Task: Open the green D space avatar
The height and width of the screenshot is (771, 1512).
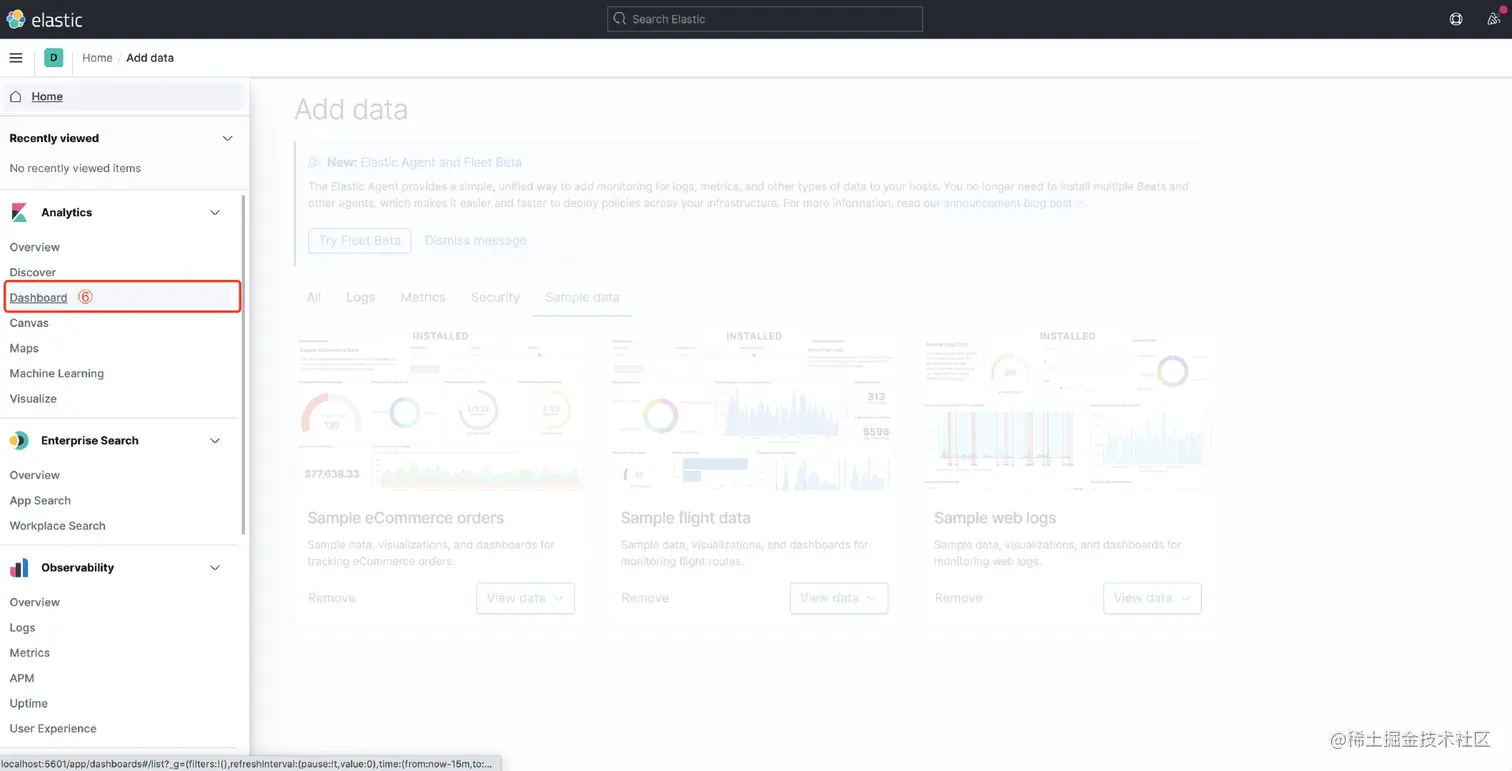Action: pyautogui.click(x=54, y=58)
